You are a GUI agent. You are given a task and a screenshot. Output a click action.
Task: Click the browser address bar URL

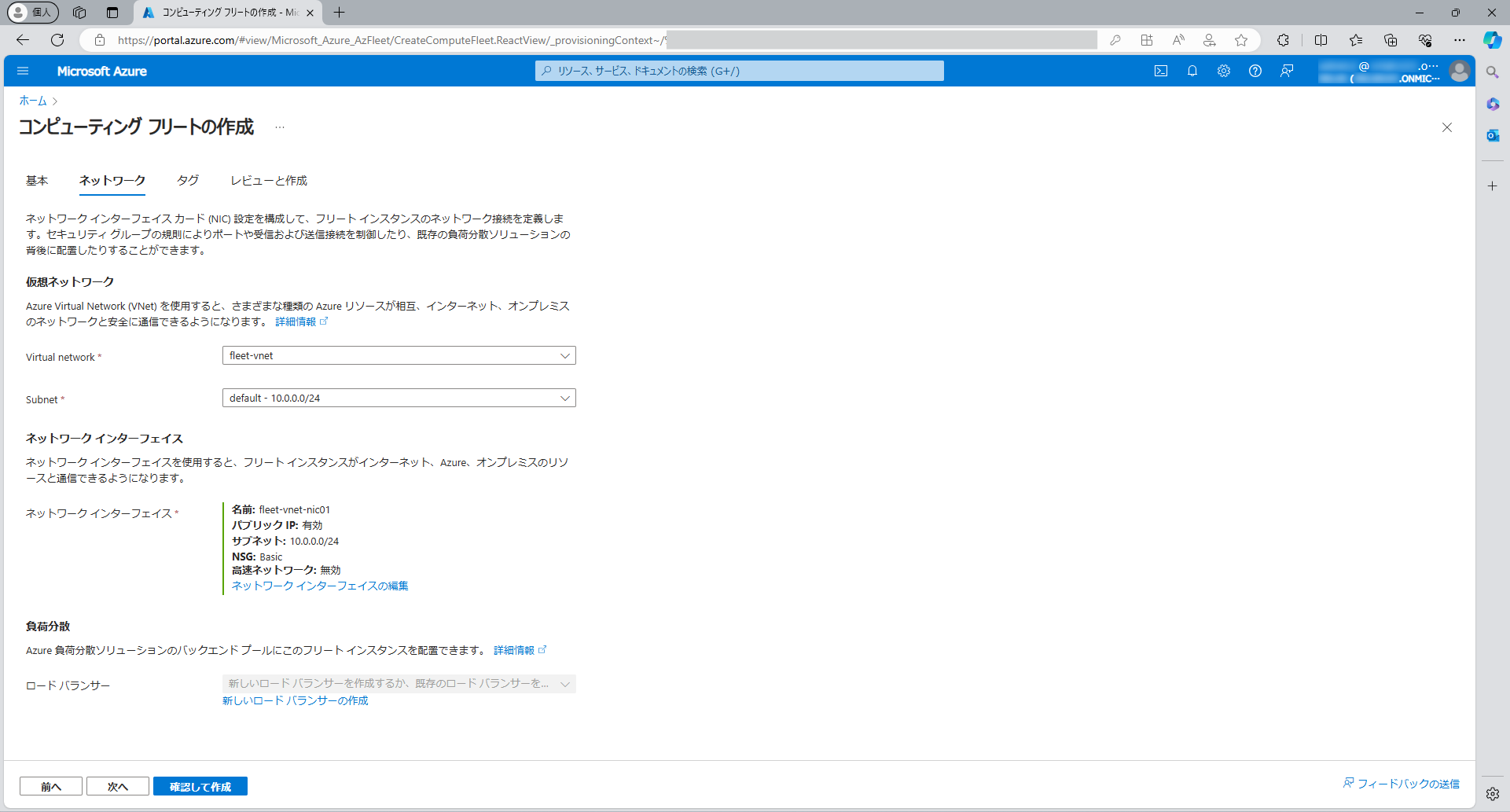click(391, 40)
